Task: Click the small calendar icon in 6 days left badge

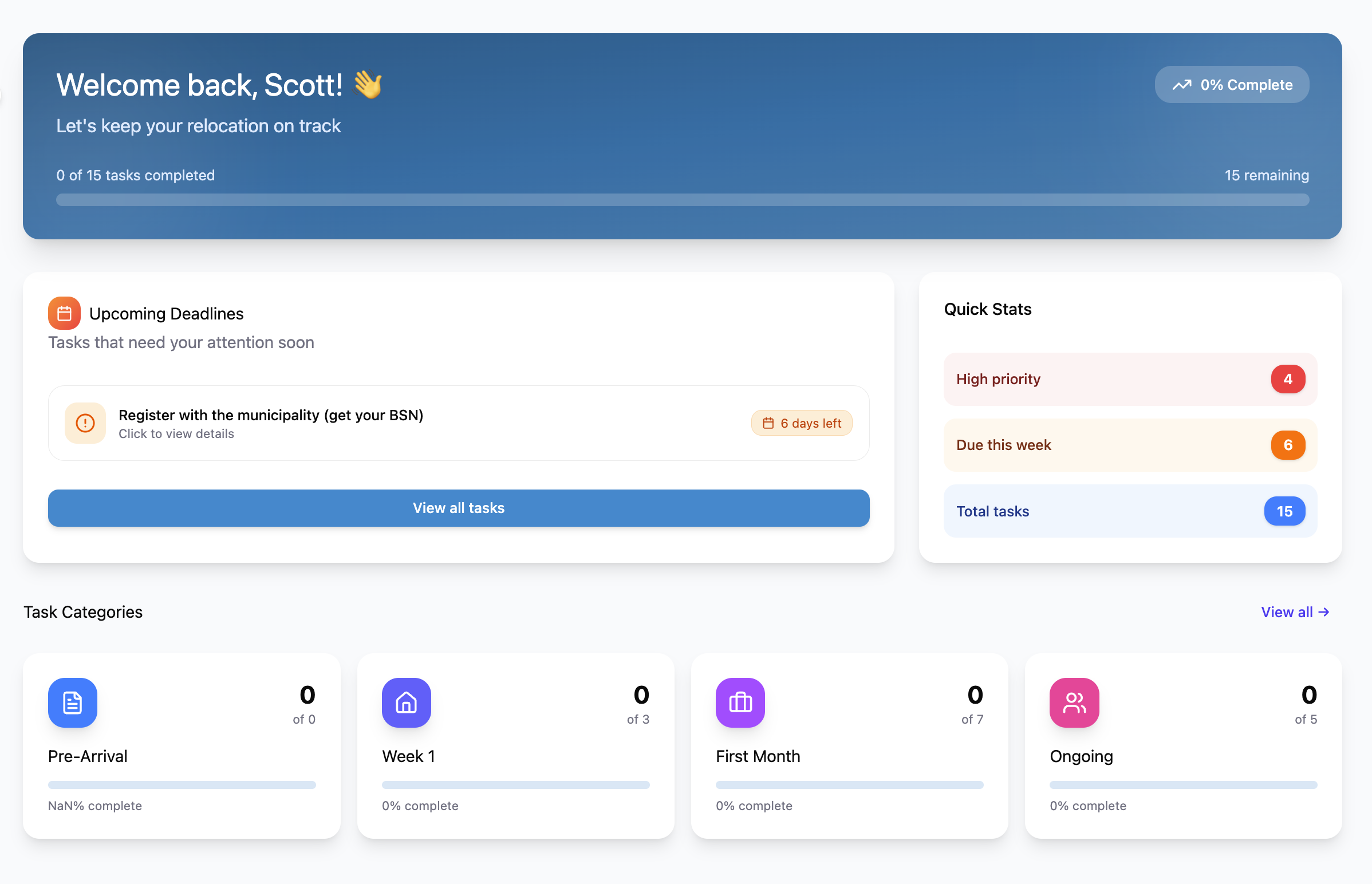Action: click(x=767, y=423)
